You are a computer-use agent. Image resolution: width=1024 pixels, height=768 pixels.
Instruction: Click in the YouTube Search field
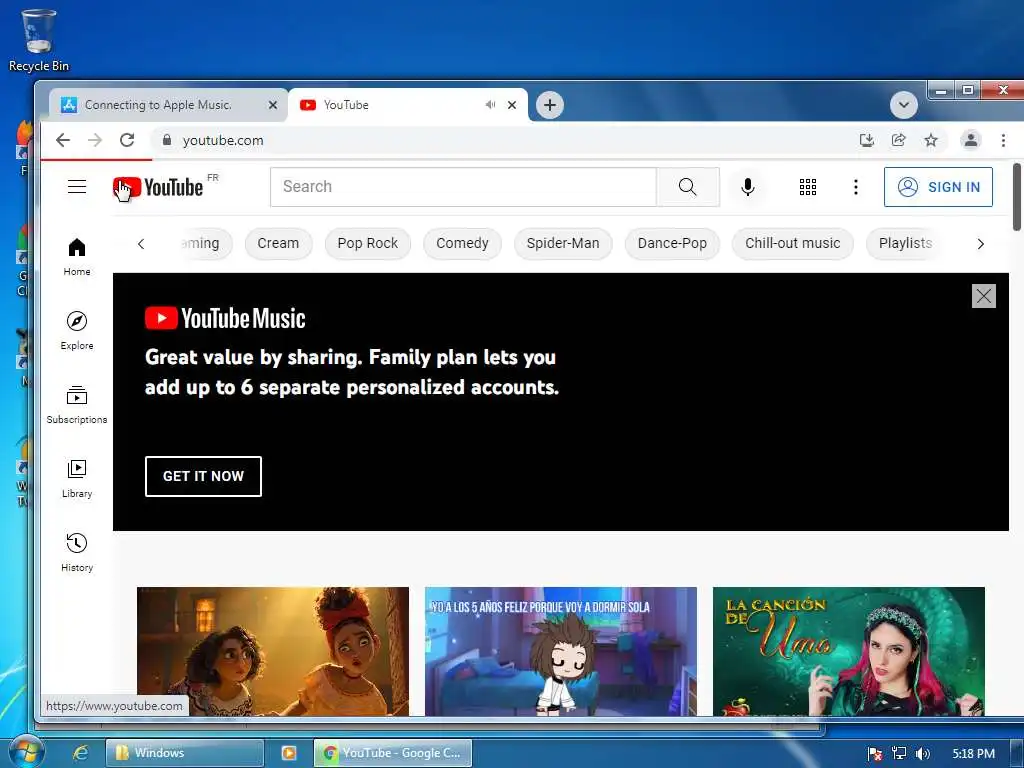pyautogui.click(x=463, y=187)
